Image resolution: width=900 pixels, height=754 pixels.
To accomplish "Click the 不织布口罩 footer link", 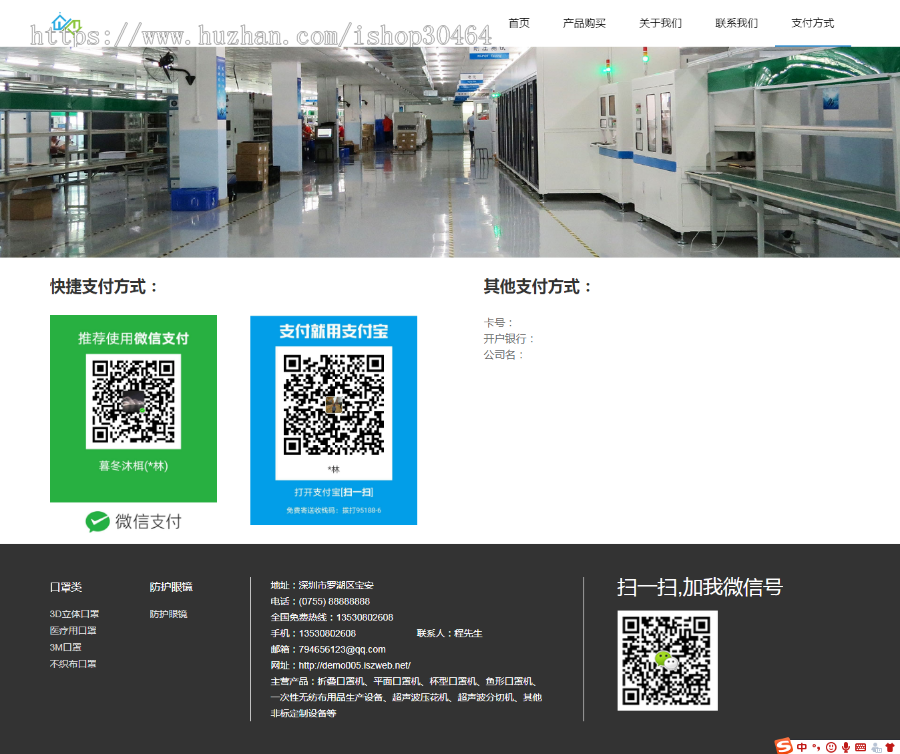I will [x=73, y=664].
